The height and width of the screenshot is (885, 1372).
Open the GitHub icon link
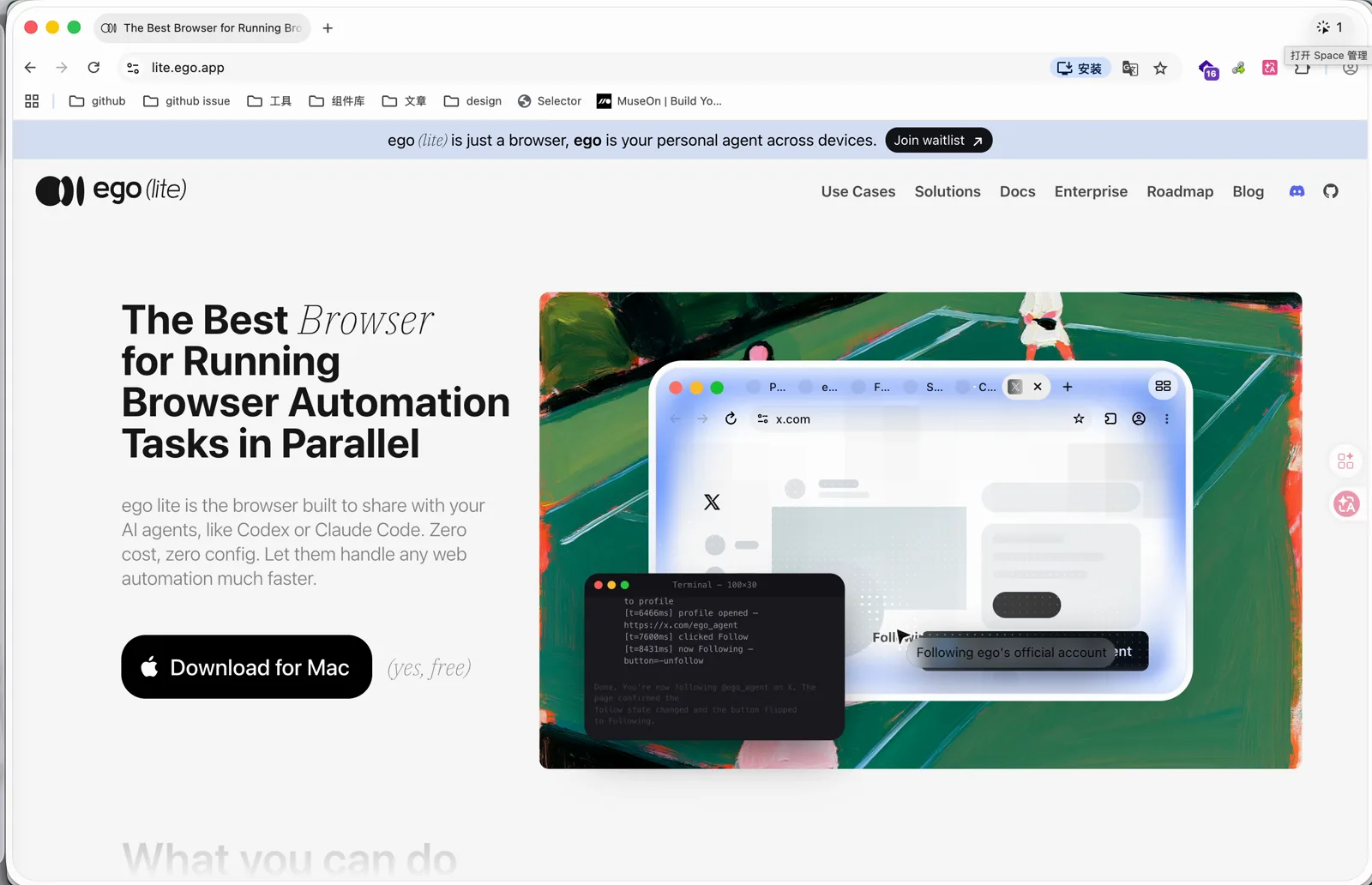pos(1331,191)
